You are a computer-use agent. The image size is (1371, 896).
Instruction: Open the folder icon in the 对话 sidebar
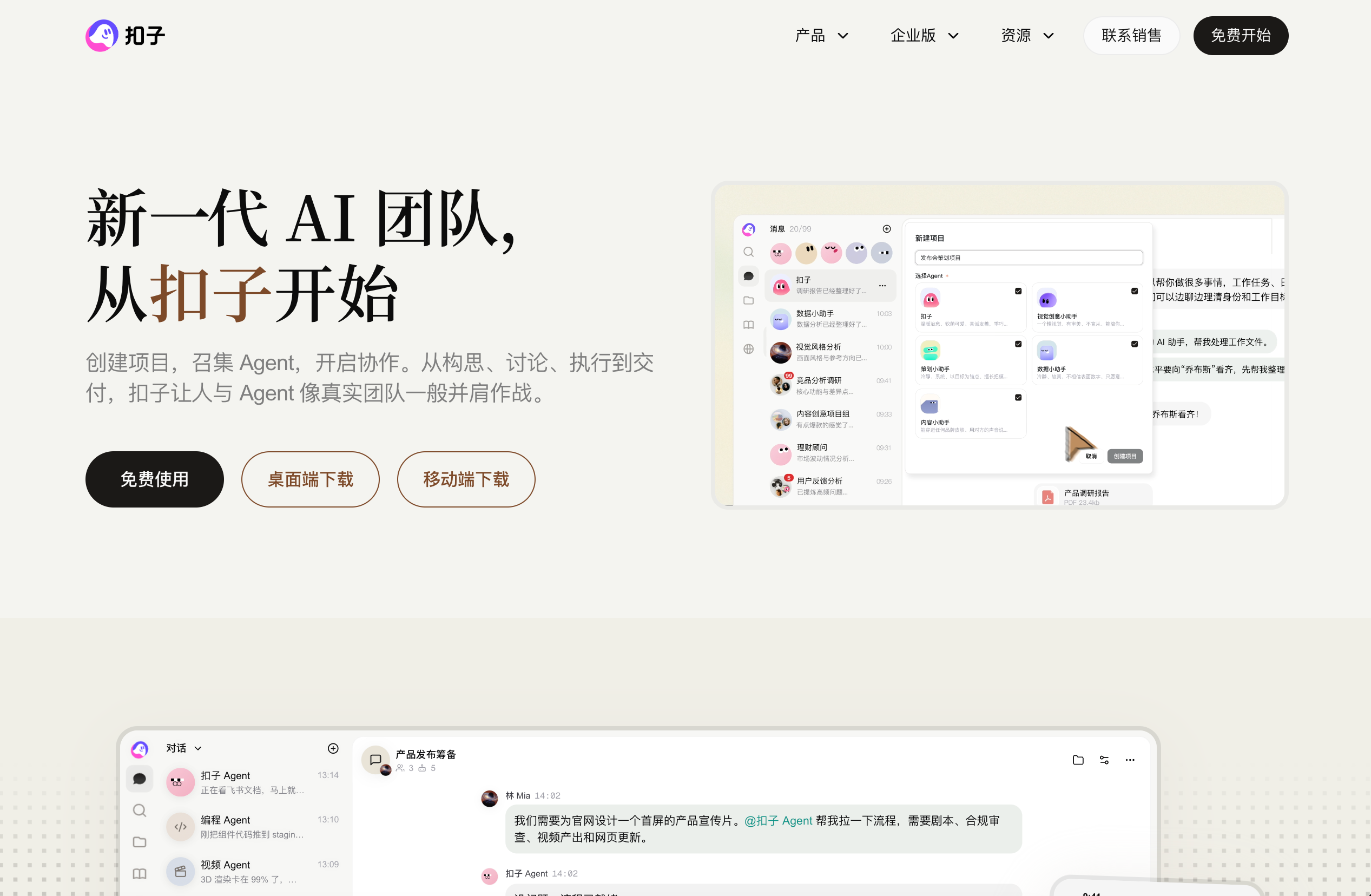coord(140,842)
